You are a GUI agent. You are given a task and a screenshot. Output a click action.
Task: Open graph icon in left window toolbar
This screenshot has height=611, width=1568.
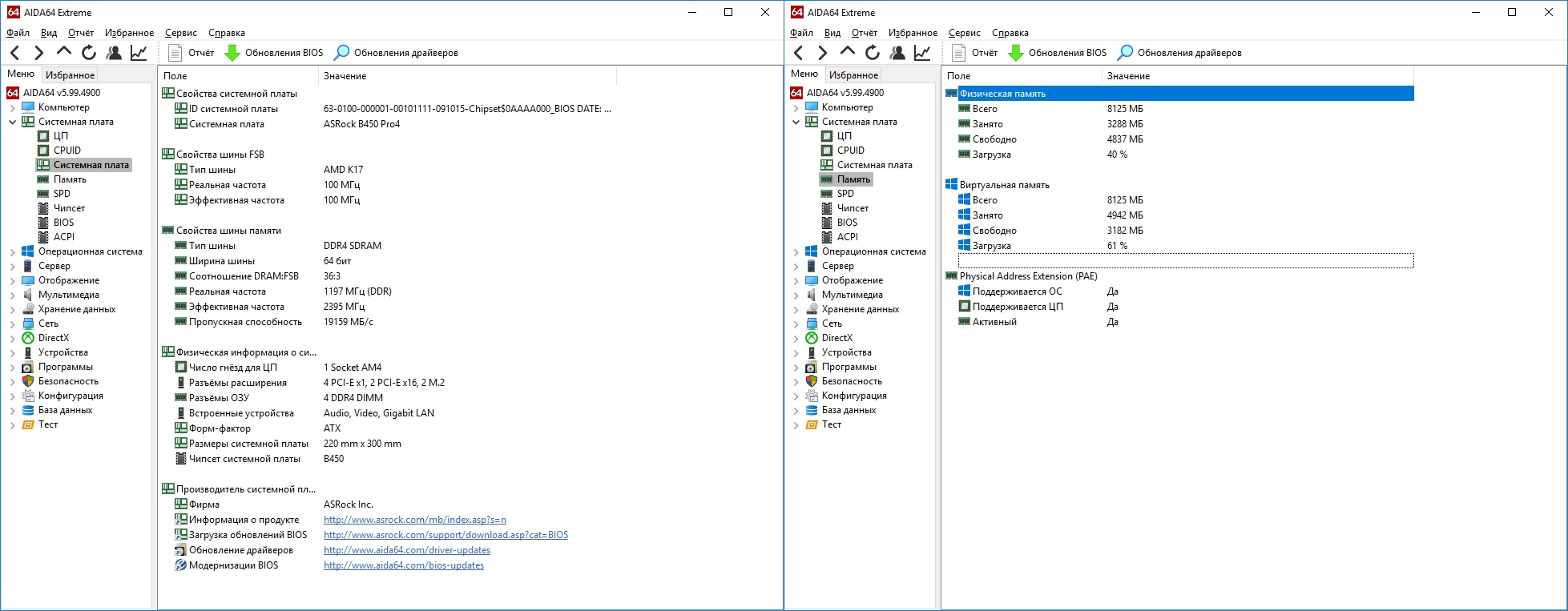pos(139,53)
